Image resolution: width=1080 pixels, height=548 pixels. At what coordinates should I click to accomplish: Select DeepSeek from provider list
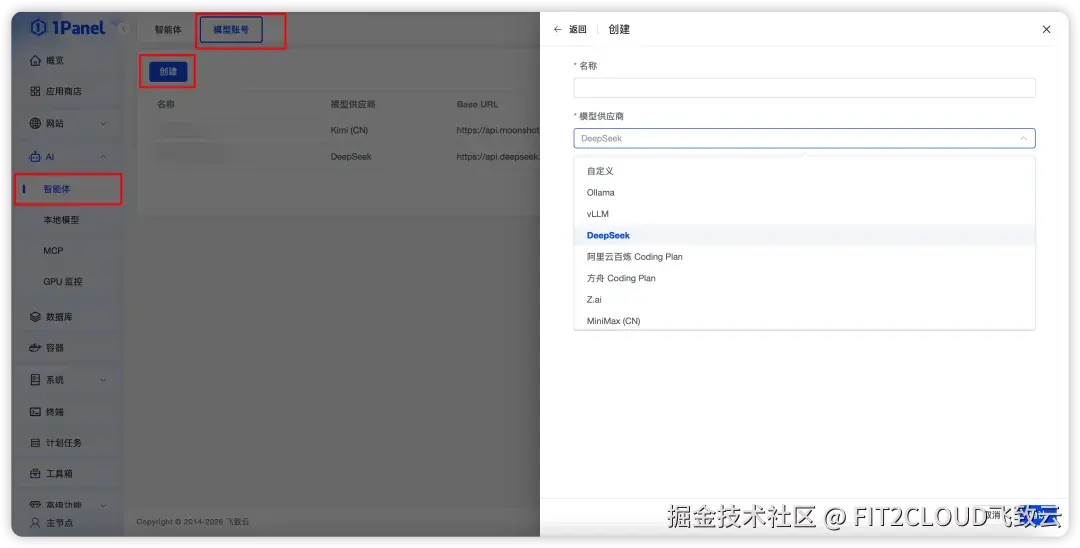[x=804, y=235]
